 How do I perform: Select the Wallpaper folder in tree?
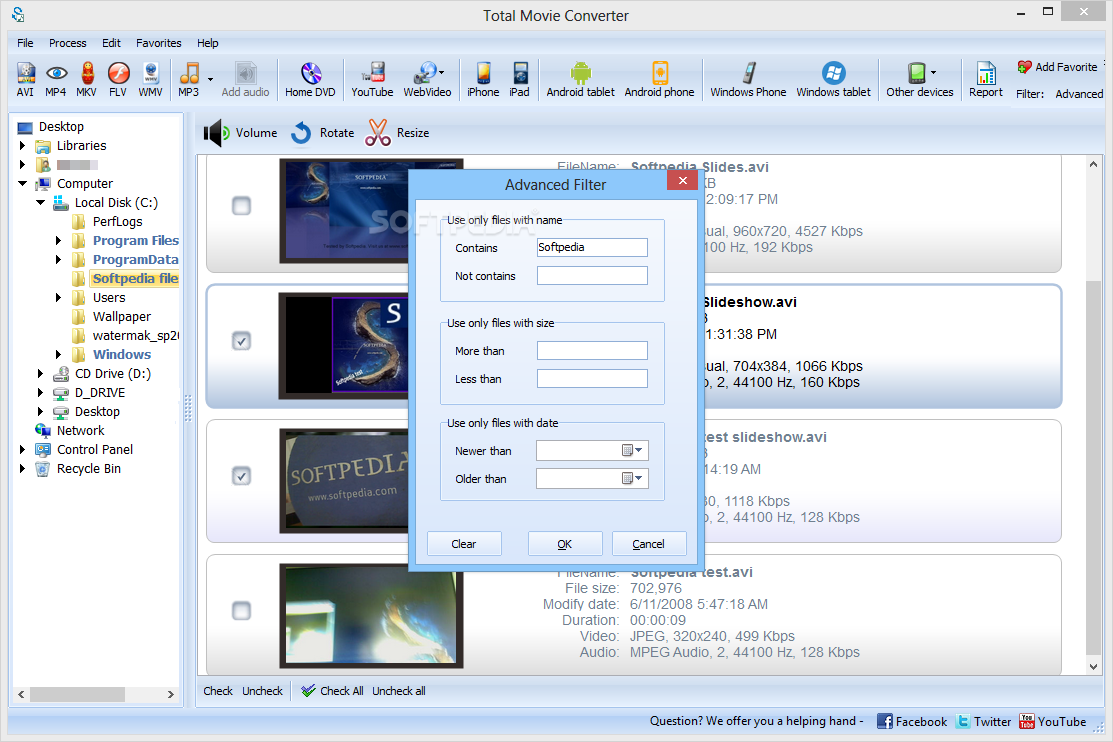pos(121,317)
